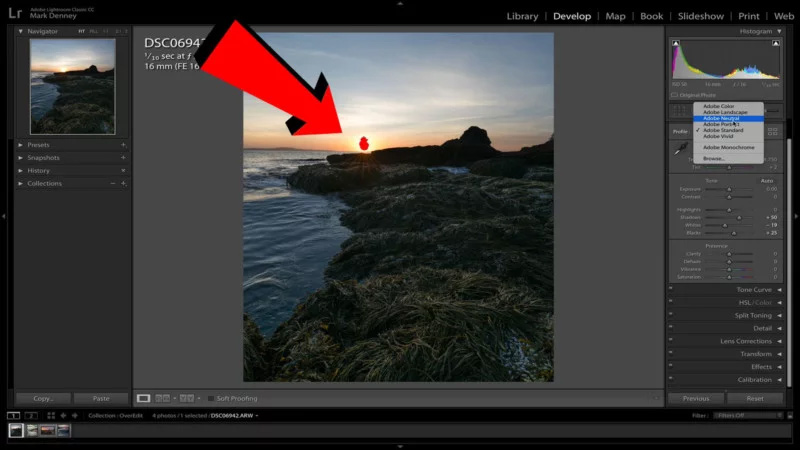The width and height of the screenshot is (800, 450).
Task: Add a new collection with plus icon
Action: tap(123, 184)
